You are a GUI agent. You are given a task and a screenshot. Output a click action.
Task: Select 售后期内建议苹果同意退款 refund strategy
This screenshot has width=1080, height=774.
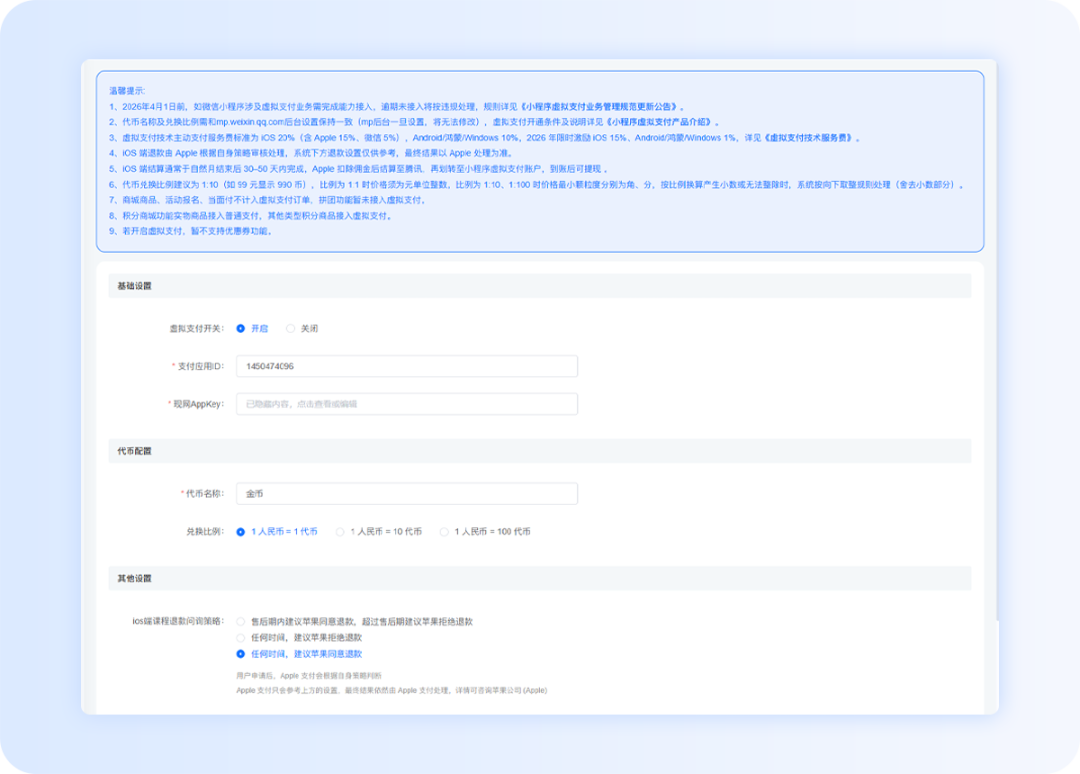[241, 621]
